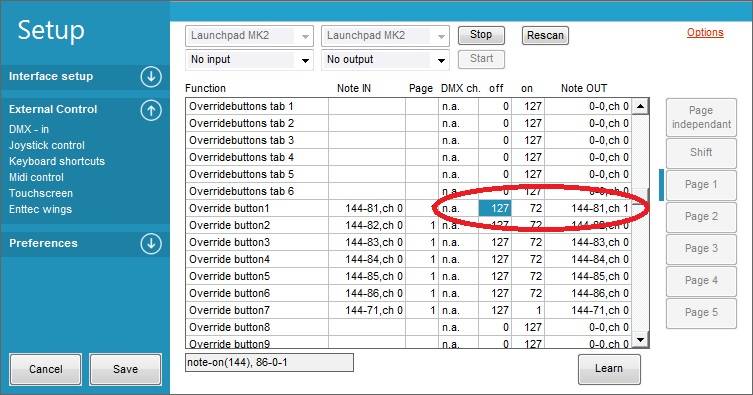Click the Stop button
The height and width of the screenshot is (395, 753).
point(481,35)
